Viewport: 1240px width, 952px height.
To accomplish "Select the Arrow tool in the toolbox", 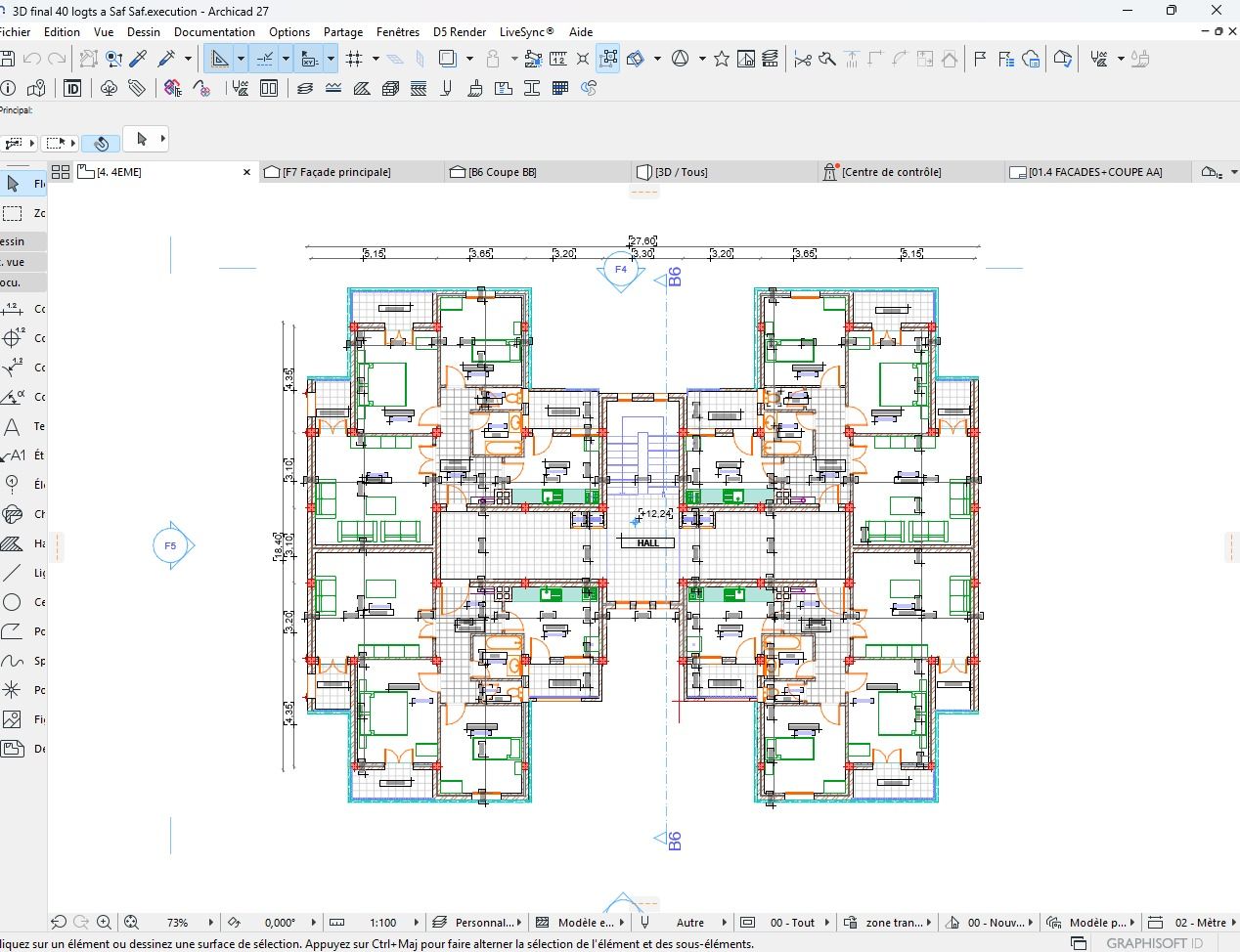I will pos(13,183).
